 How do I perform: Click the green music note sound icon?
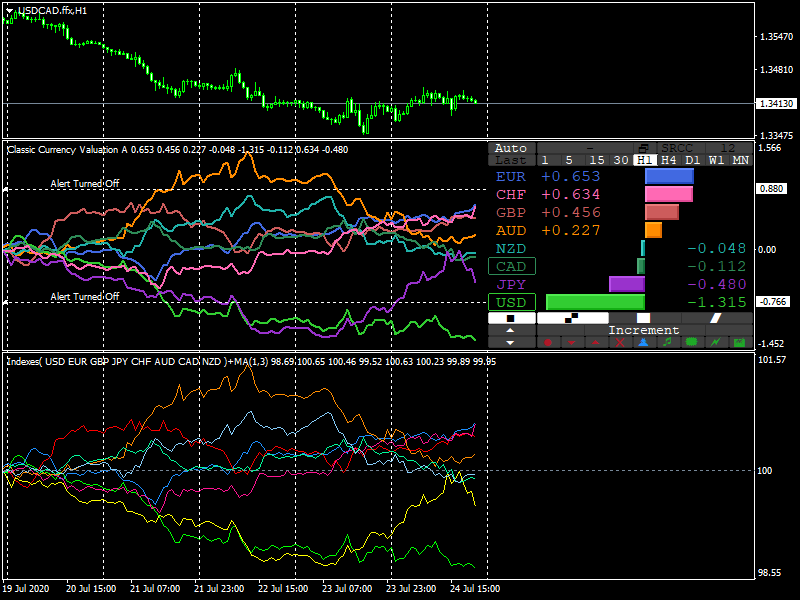(667, 343)
